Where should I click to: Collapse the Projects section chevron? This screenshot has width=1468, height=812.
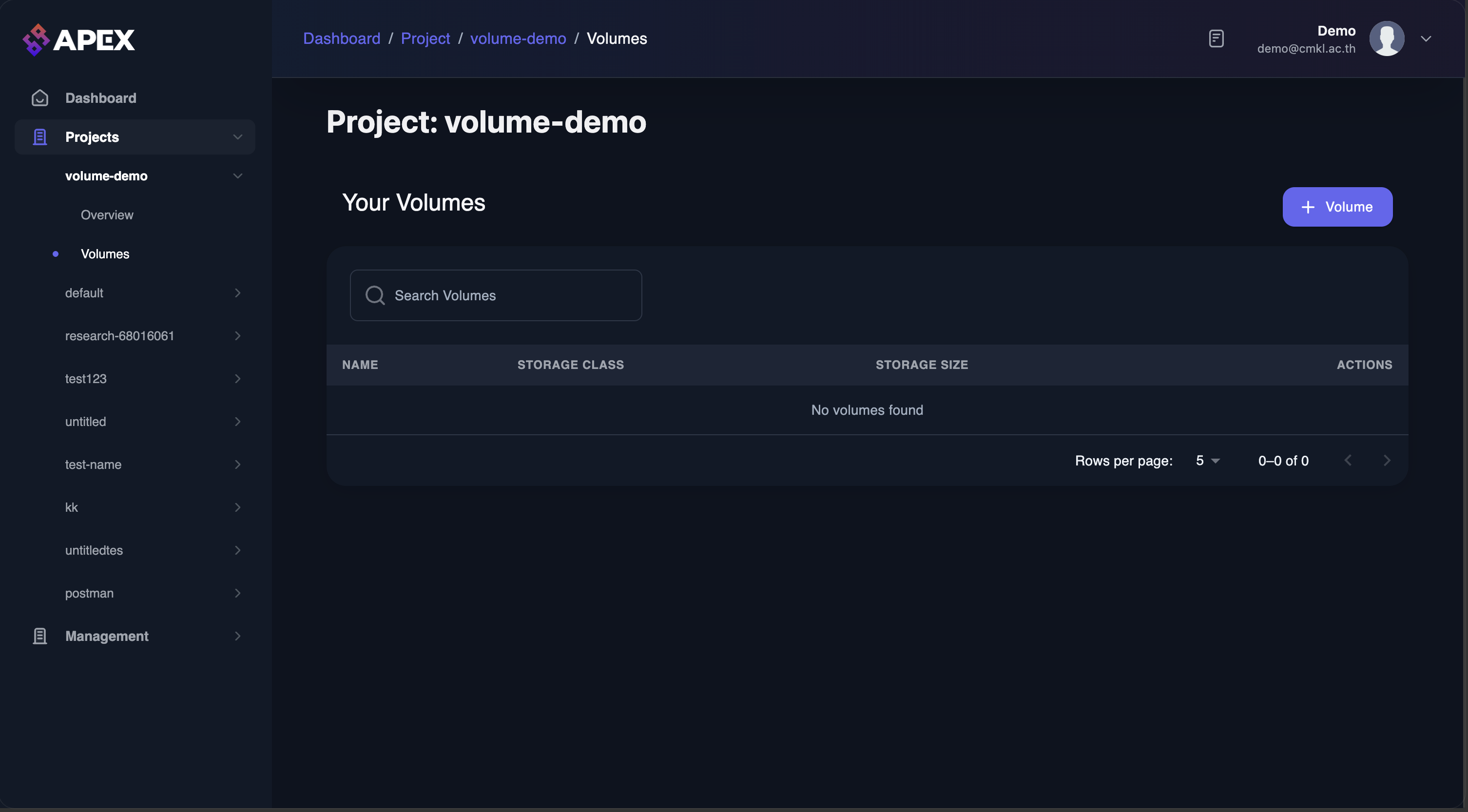click(238, 137)
